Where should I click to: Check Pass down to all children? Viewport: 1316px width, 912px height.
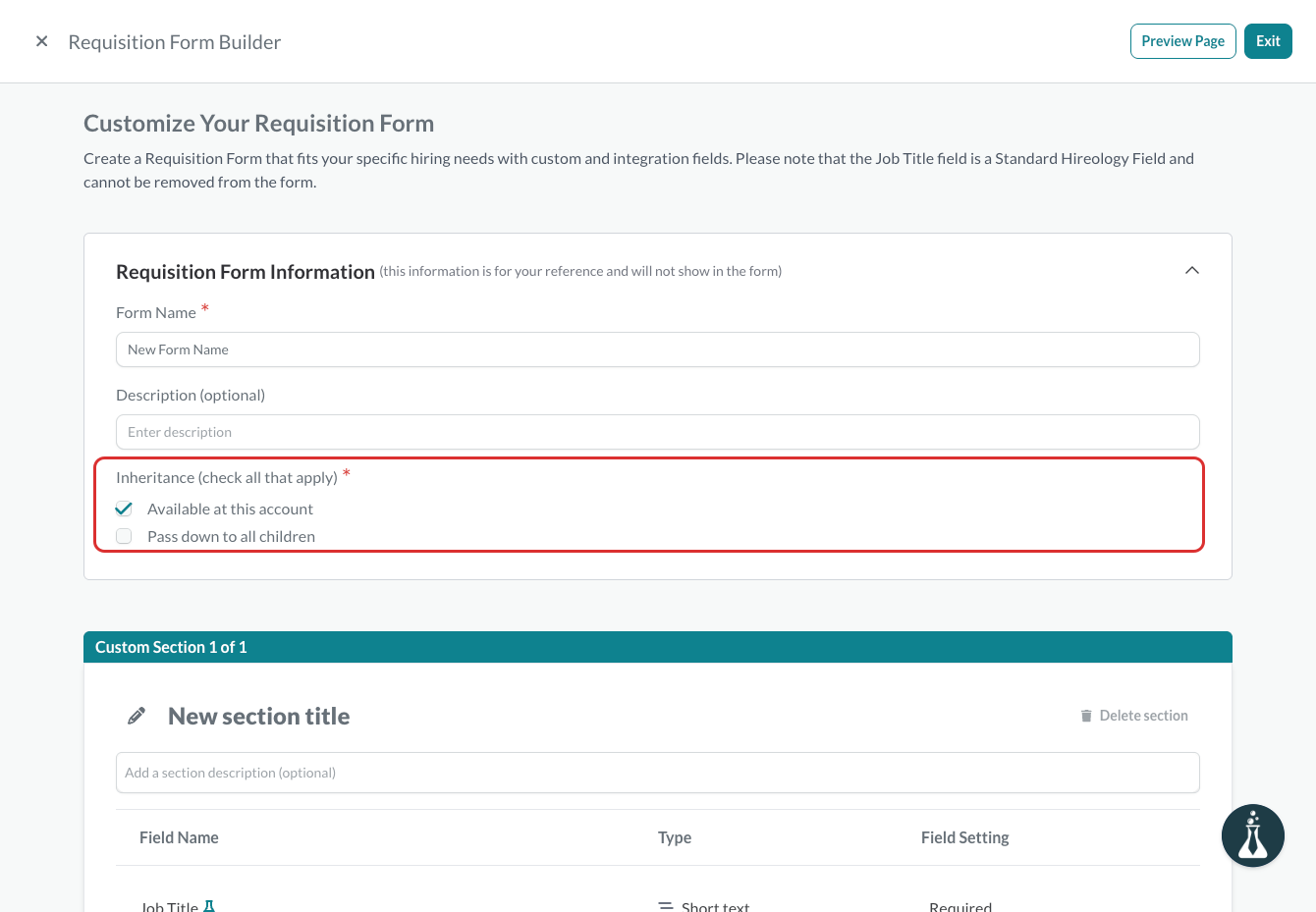tap(124, 536)
